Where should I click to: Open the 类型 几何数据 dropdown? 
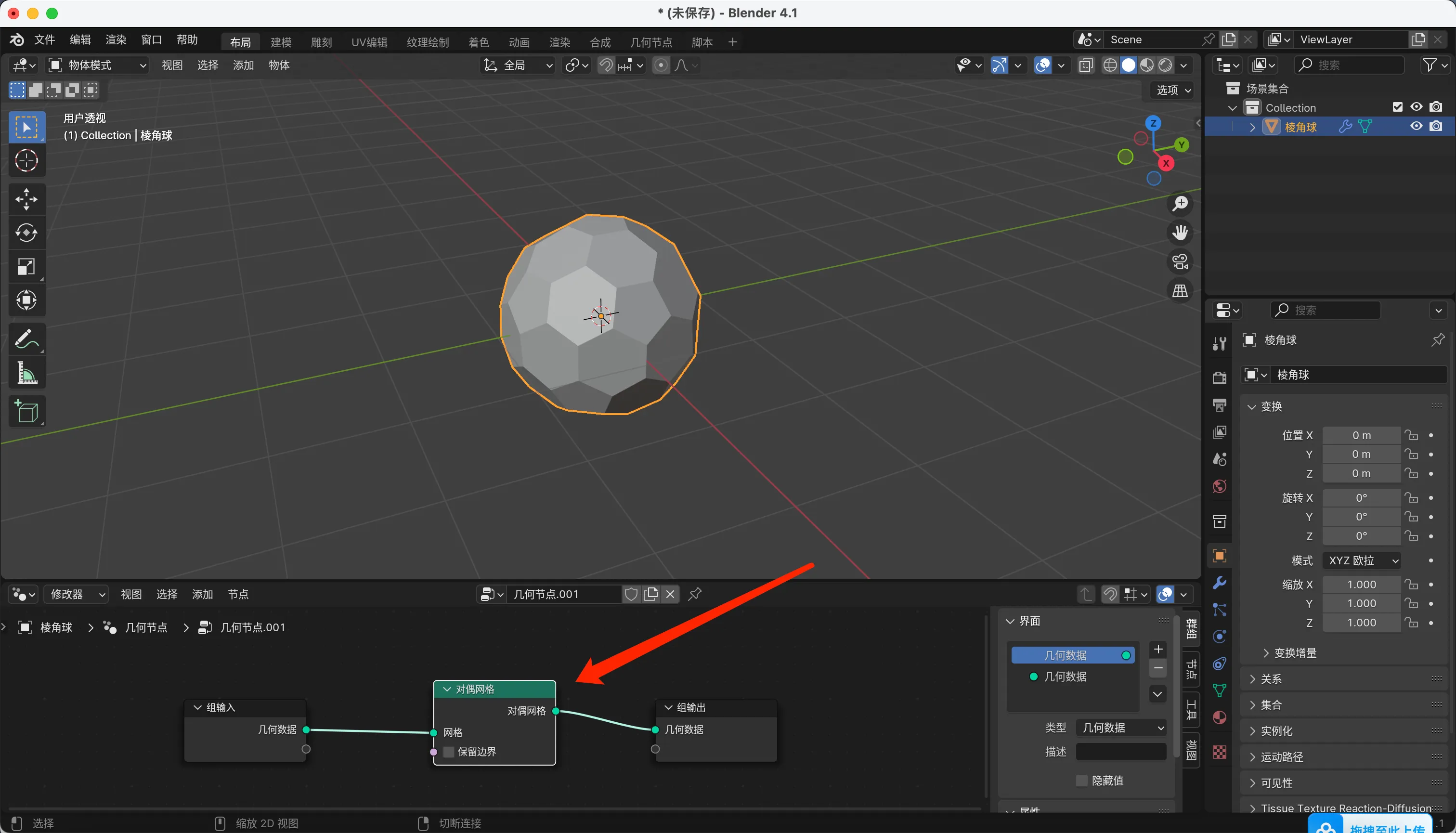point(1120,728)
